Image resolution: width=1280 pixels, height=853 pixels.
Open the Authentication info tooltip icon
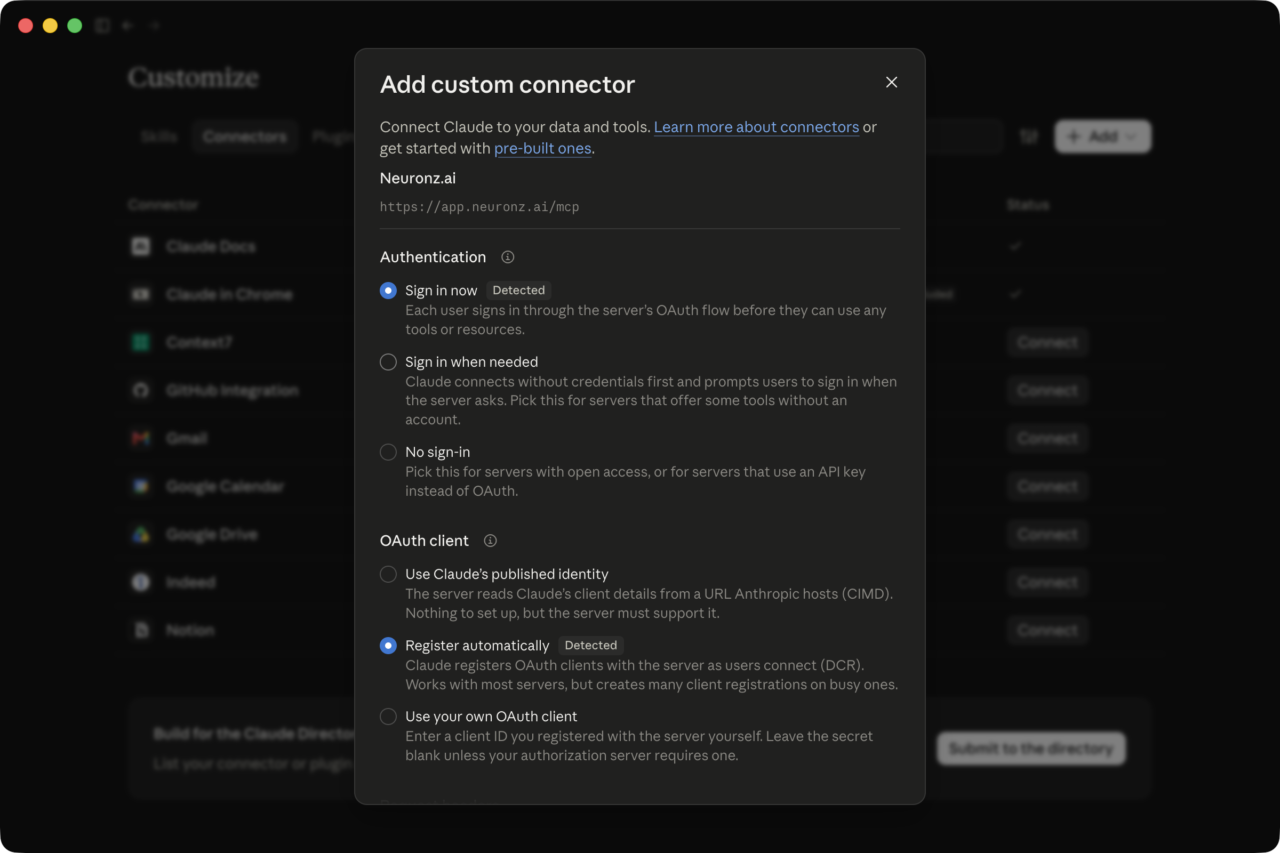point(507,257)
